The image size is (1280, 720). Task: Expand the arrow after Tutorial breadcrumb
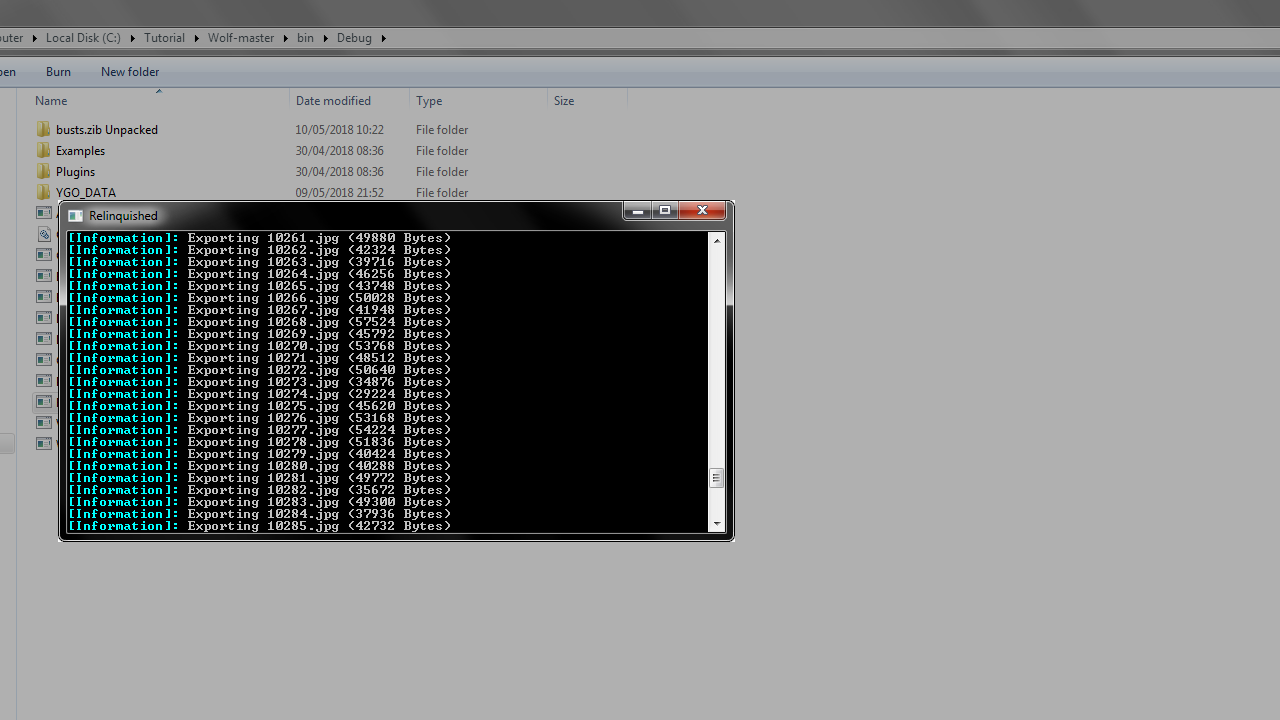(x=196, y=38)
